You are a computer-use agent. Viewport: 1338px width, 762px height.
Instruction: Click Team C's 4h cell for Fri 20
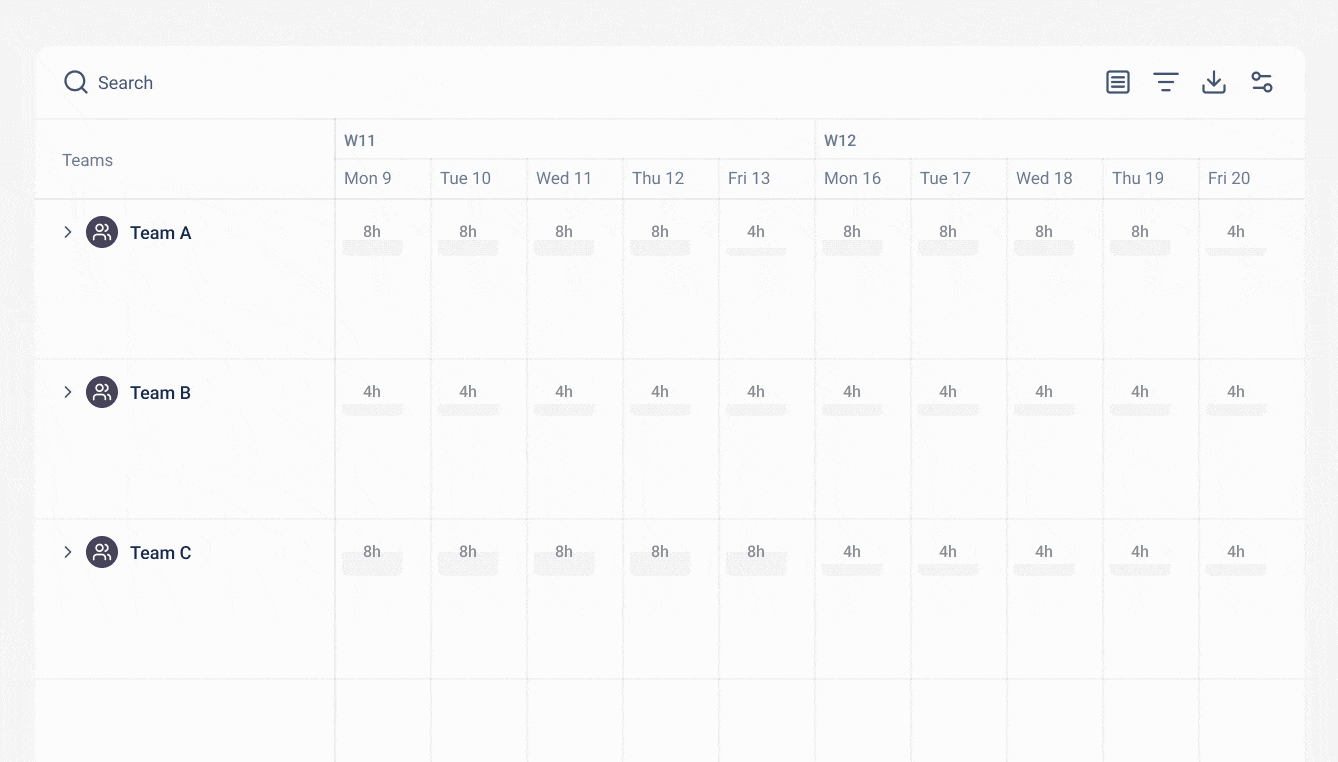coord(1236,560)
